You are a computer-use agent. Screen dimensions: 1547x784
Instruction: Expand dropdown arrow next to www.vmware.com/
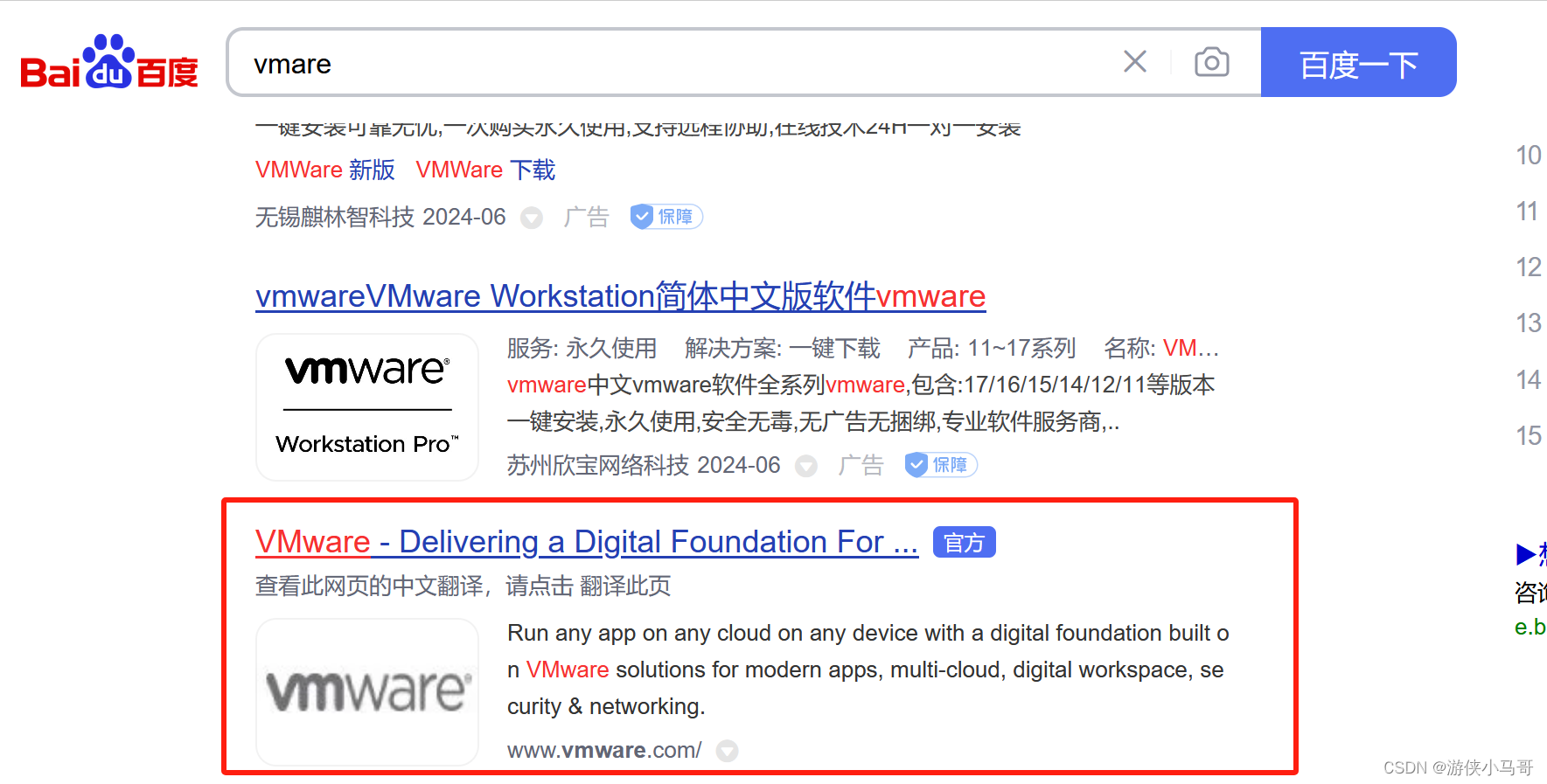pos(728,751)
